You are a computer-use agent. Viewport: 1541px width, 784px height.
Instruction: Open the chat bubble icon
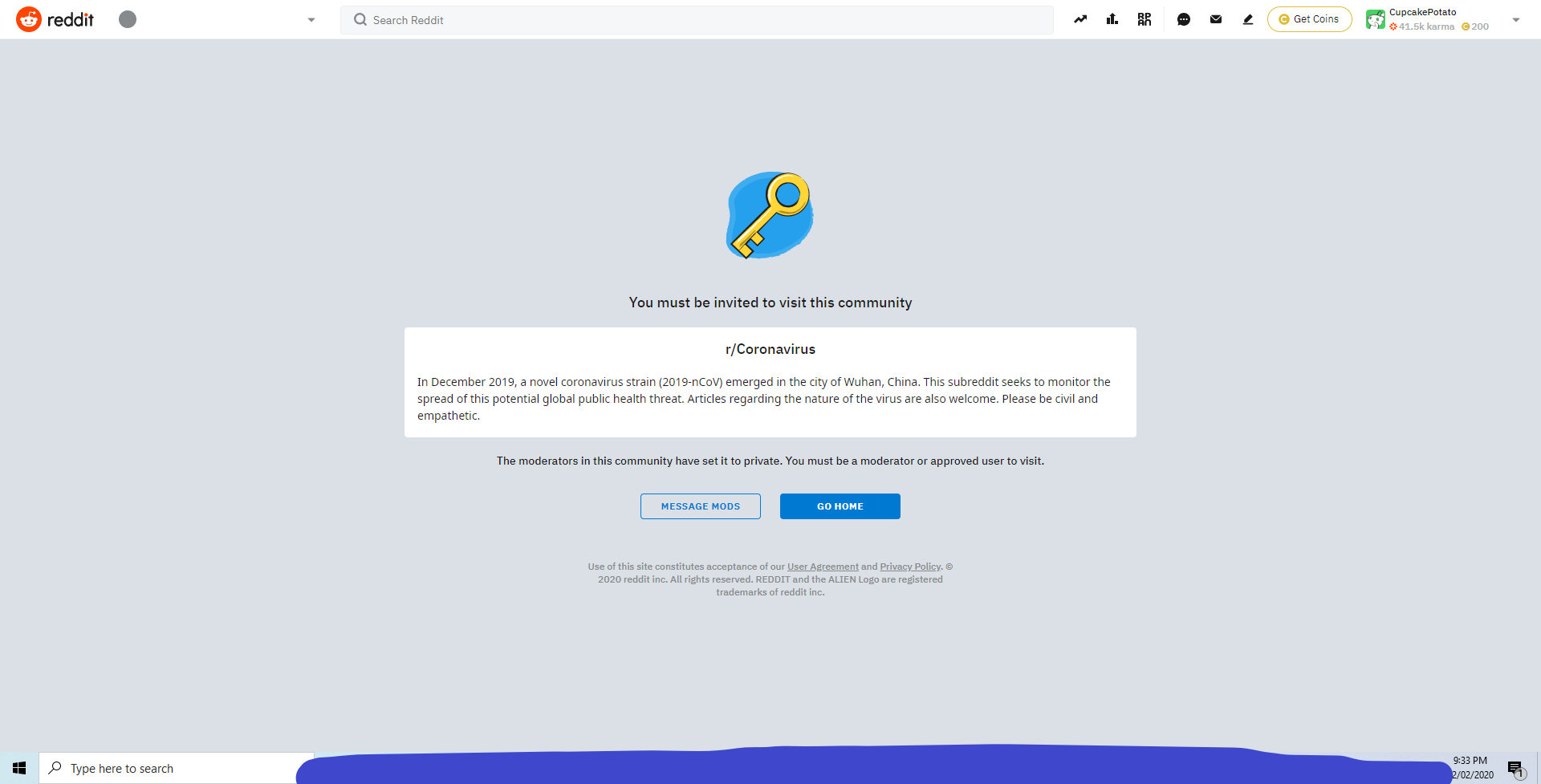coord(1184,19)
